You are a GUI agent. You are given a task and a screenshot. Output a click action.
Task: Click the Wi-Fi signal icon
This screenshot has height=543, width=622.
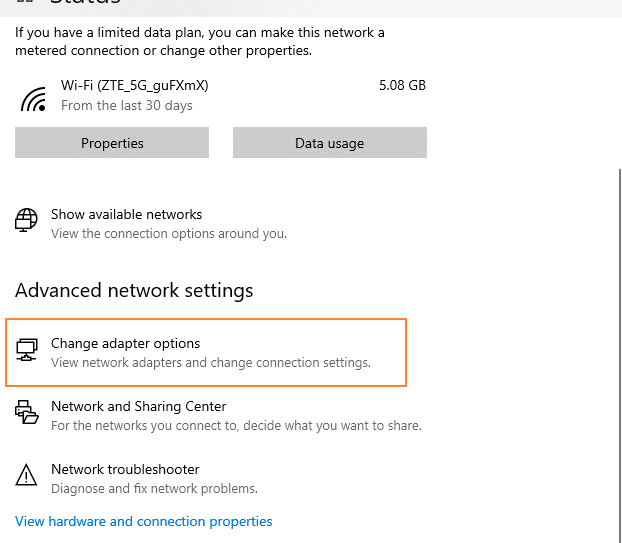point(33,99)
